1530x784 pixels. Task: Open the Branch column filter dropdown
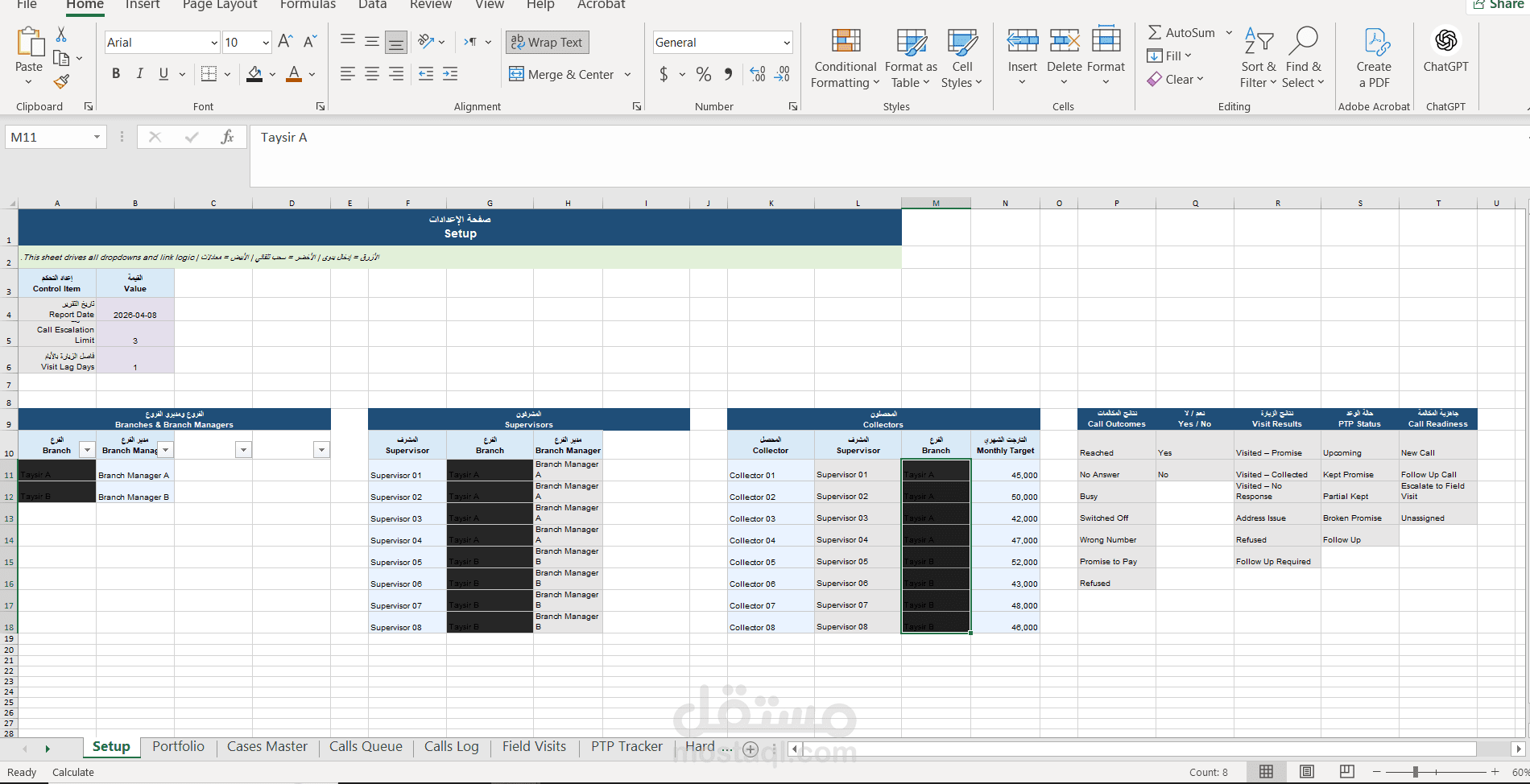(88, 450)
